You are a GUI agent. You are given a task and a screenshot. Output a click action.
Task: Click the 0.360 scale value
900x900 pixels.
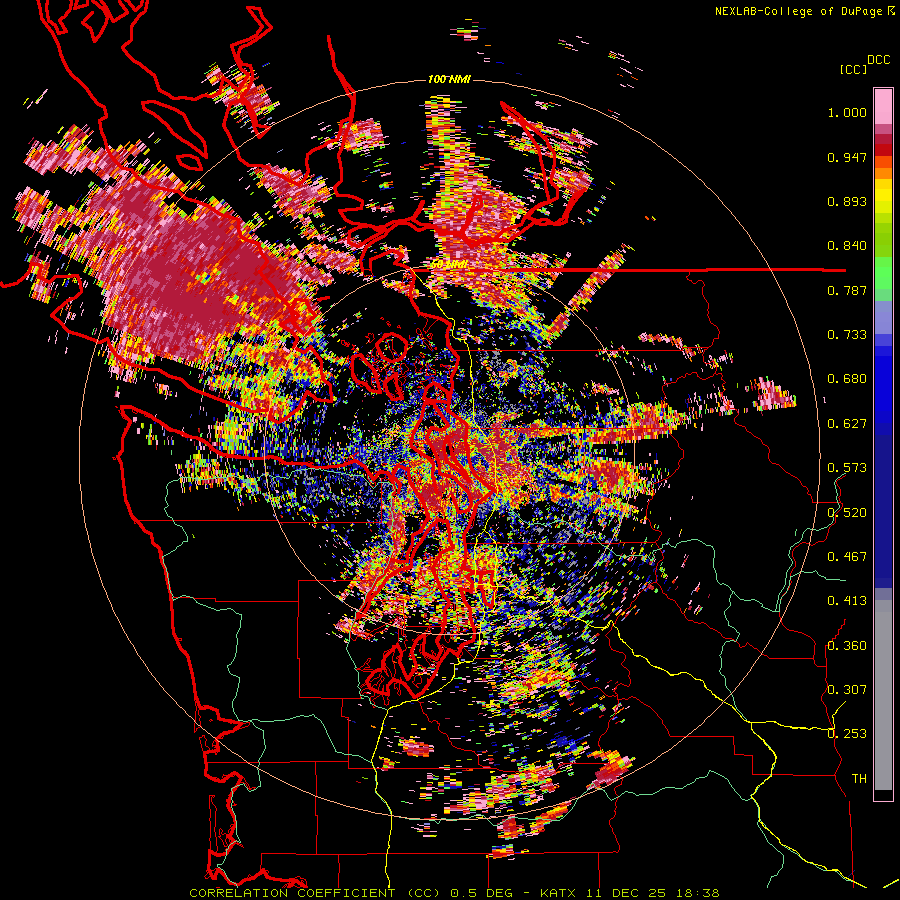coord(847,646)
